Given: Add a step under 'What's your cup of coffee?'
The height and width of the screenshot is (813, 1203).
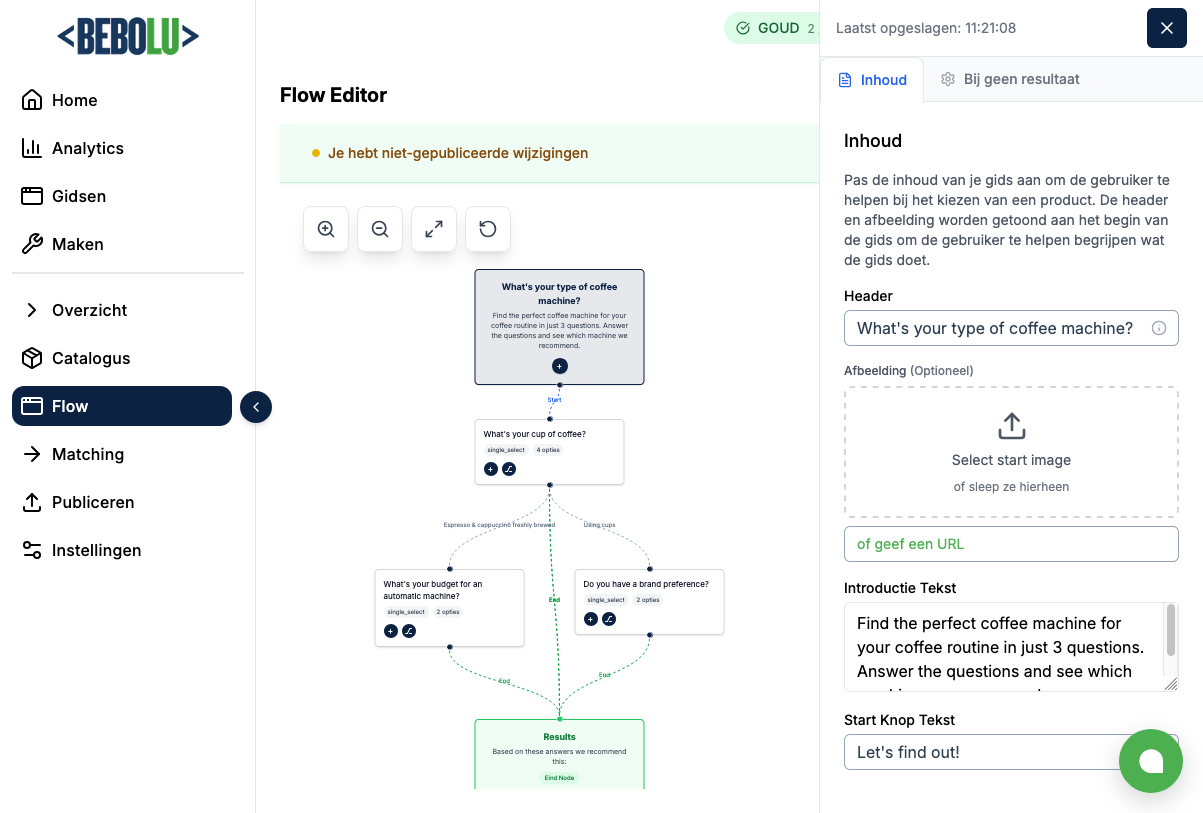Looking at the screenshot, I should coord(491,469).
